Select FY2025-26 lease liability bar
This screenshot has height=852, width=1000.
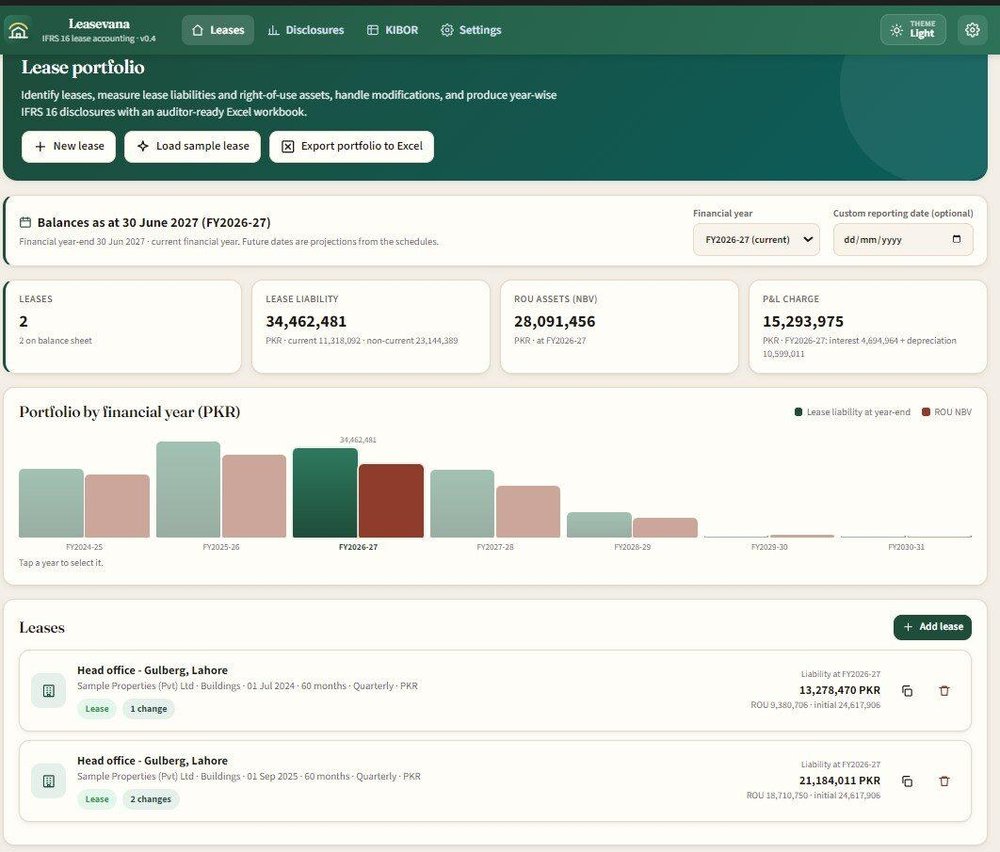[x=188, y=490]
